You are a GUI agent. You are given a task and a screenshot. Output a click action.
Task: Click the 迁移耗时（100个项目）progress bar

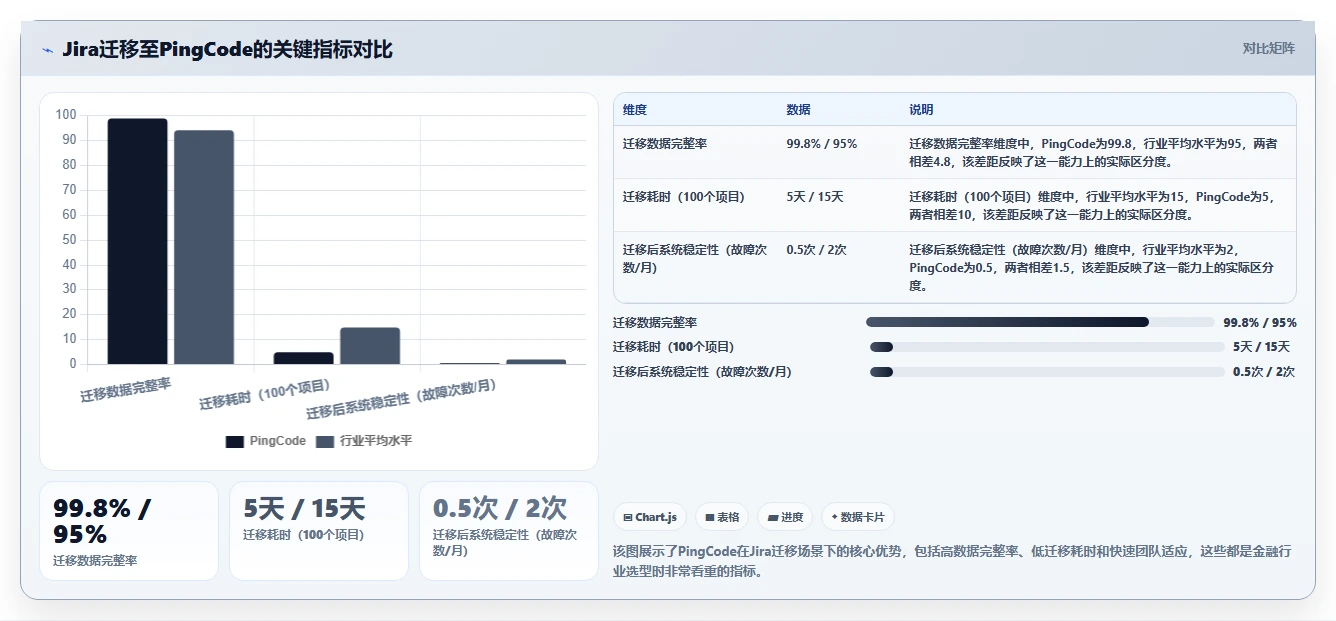click(x=1047, y=347)
